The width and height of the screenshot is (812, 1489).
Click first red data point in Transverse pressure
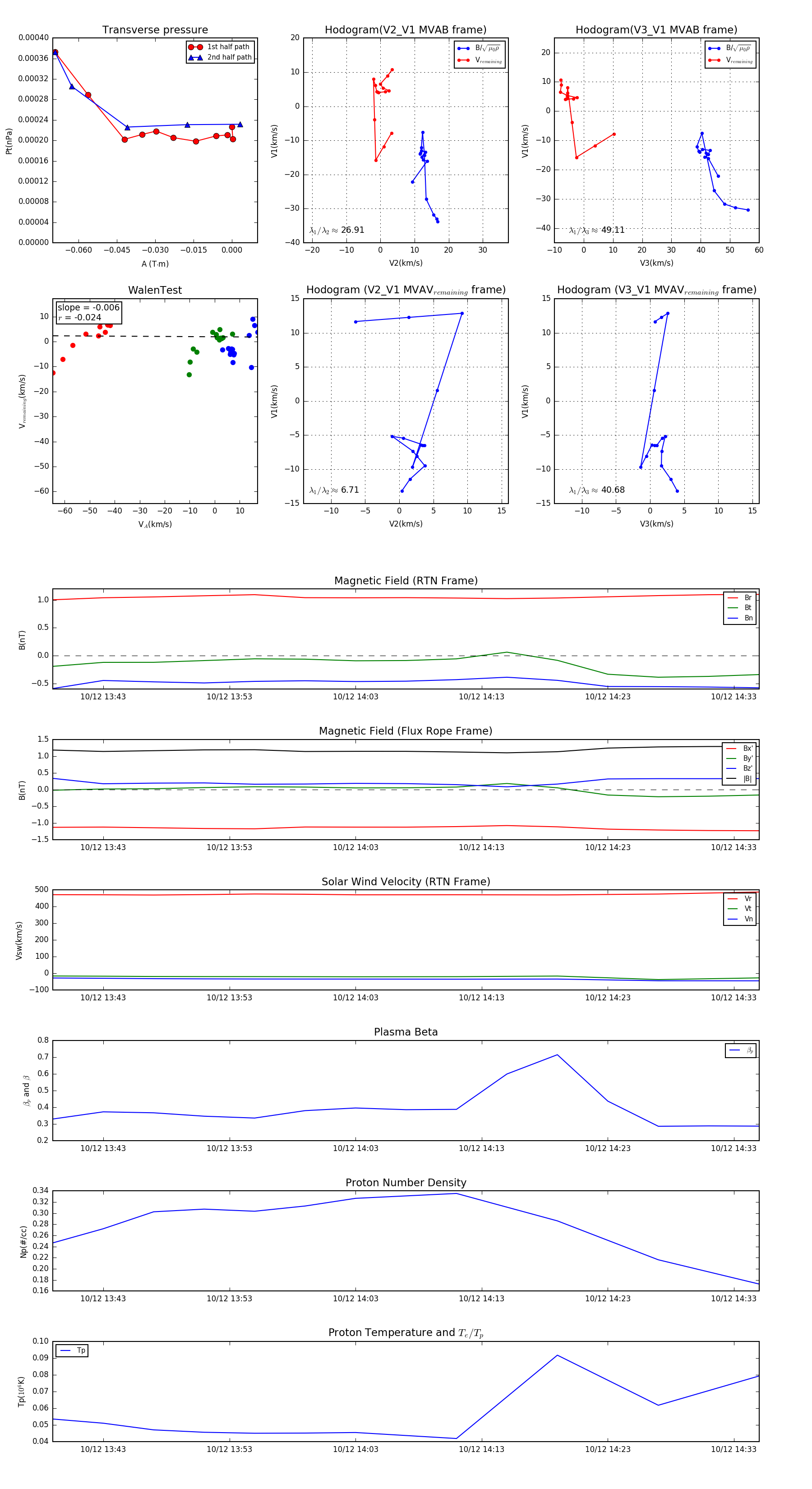[55, 52]
